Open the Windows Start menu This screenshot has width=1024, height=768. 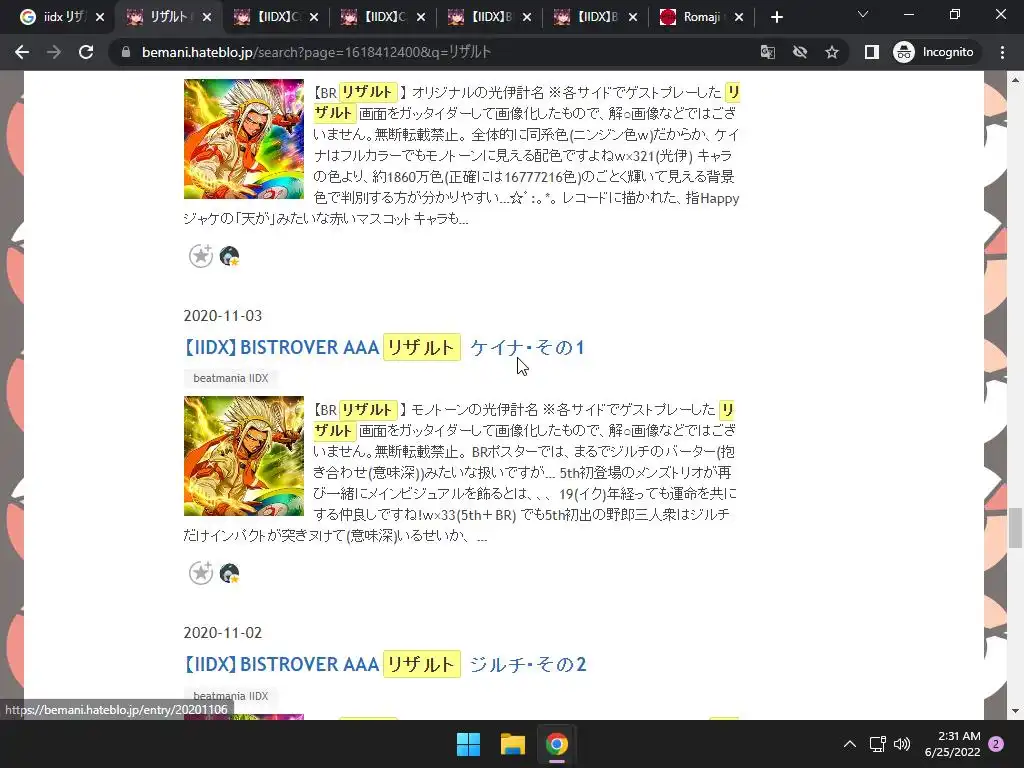click(x=468, y=744)
